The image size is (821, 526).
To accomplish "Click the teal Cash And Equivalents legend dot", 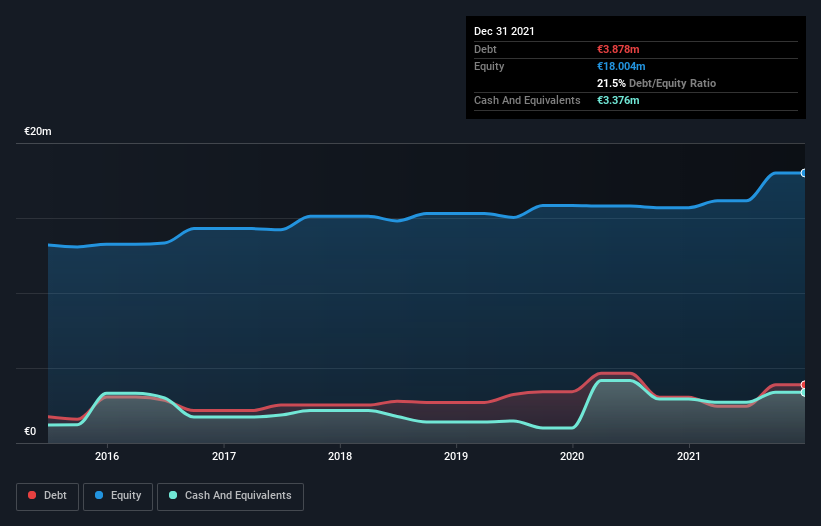I will click(173, 495).
